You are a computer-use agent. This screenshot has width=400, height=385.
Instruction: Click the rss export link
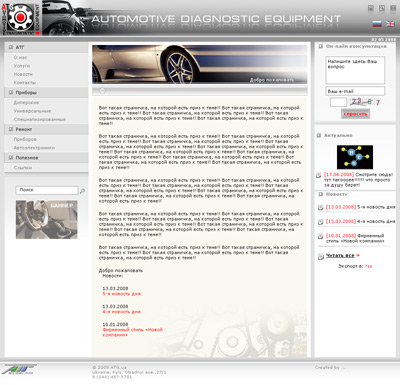point(368,266)
